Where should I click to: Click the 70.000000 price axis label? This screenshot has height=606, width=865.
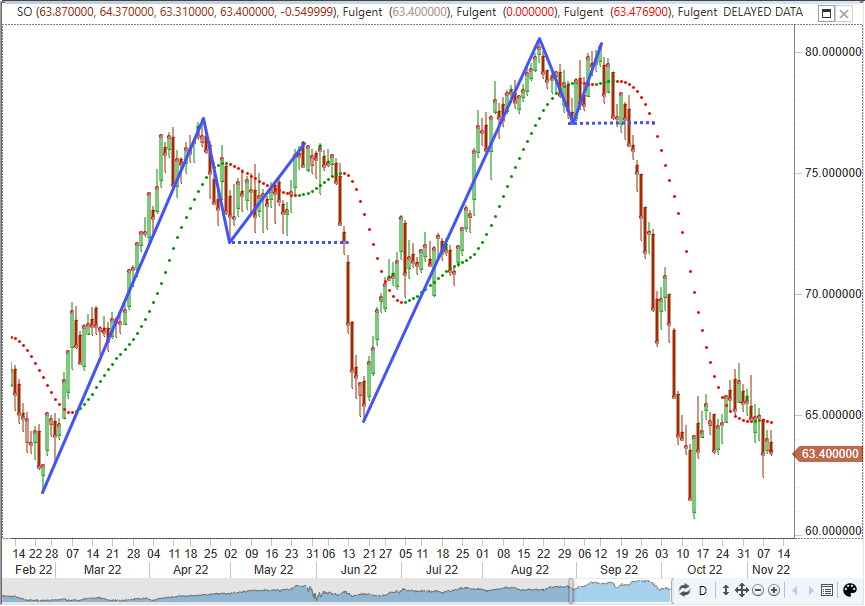pyautogui.click(x=833, y=294)
